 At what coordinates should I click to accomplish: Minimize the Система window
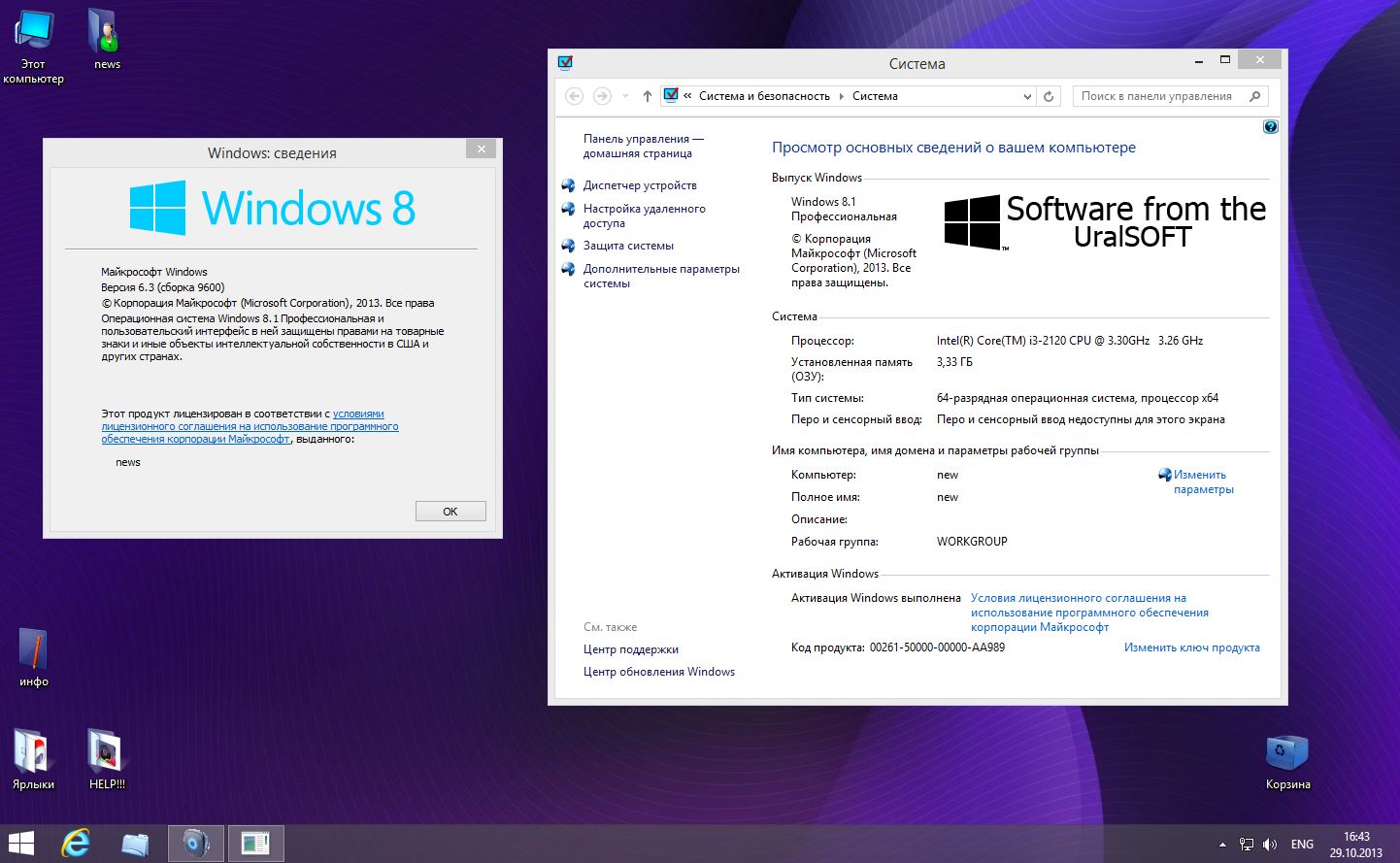tap(1198, 60)
